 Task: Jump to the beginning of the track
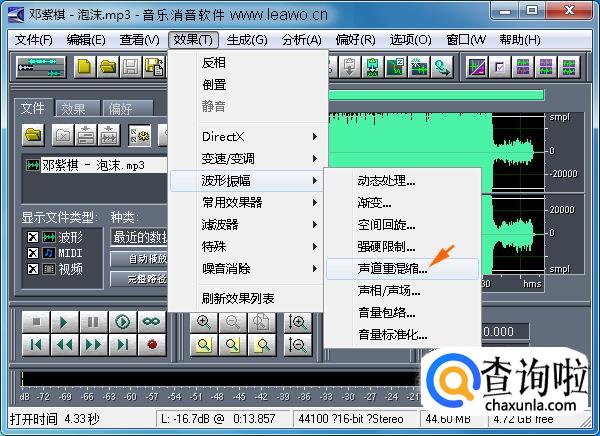coord(36,345)
